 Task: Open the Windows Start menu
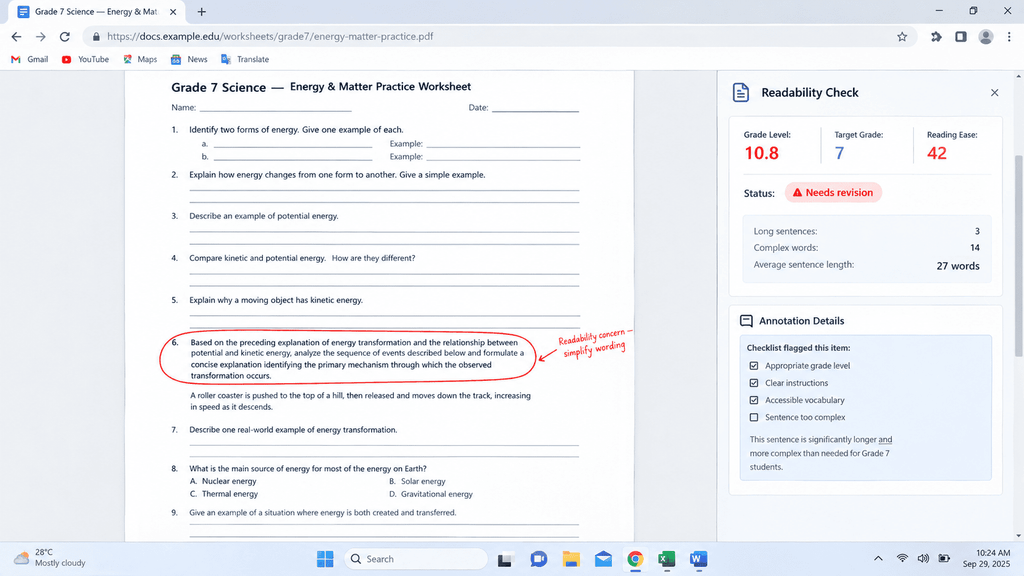coord(325,559)
